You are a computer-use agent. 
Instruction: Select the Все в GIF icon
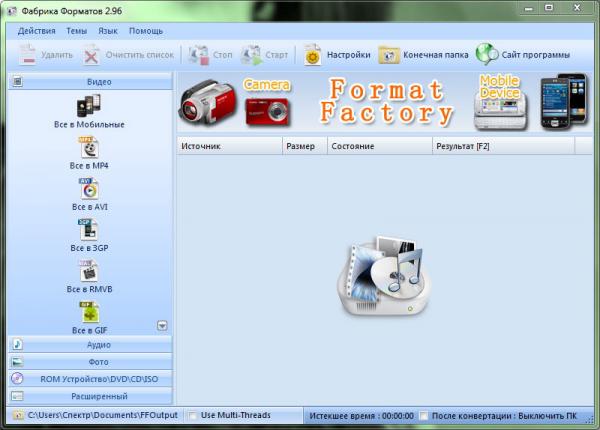point(89,312)
